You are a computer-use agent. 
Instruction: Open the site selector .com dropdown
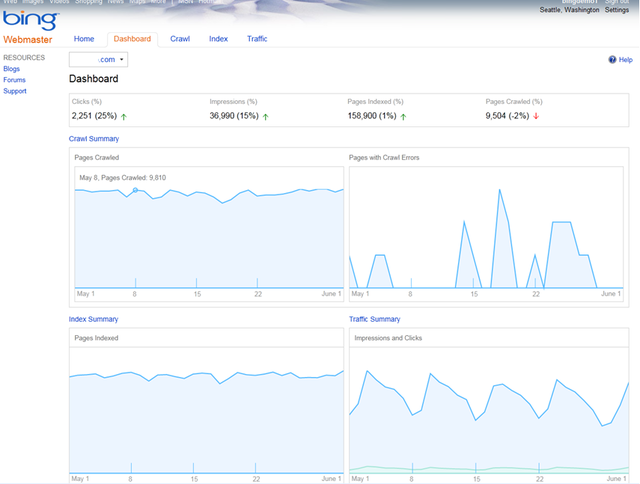(98, 60)
